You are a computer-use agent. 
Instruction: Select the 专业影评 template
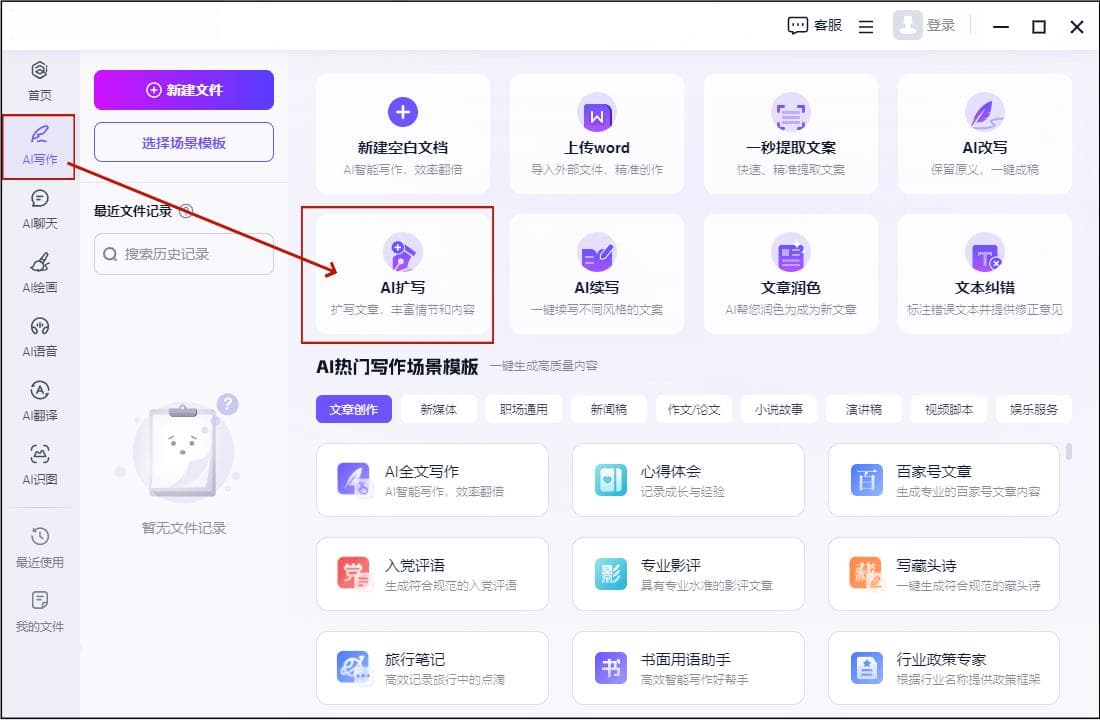[688, 574]
